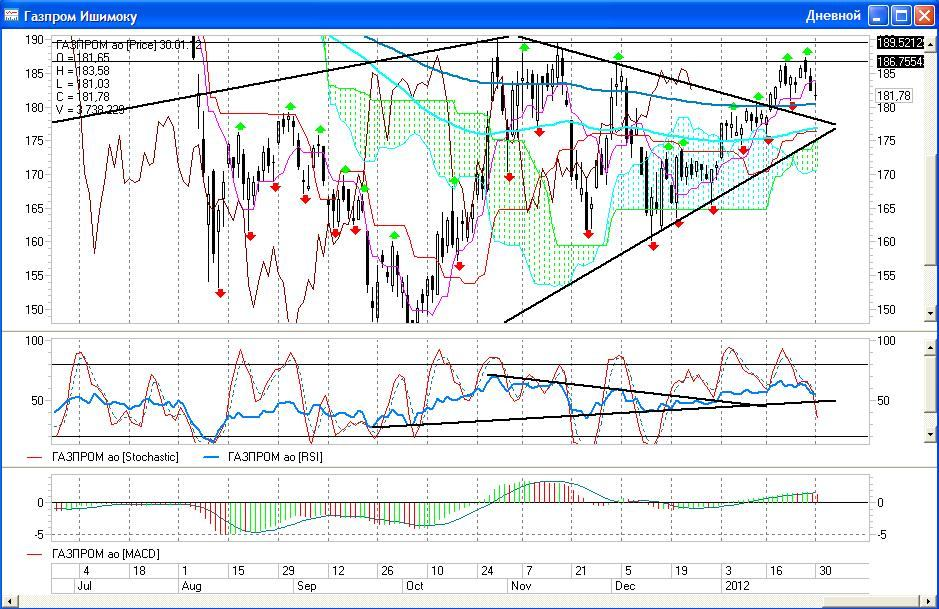939x609 pixels.
Task: Click the Sep month label on time axis
Action: pyautogui.click(x=307, y=586)
